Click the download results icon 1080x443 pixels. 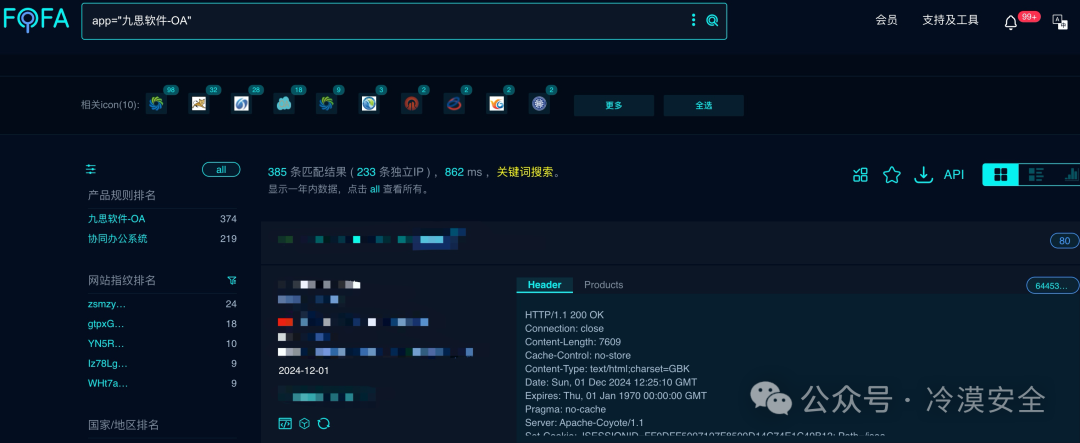(923, 175)
